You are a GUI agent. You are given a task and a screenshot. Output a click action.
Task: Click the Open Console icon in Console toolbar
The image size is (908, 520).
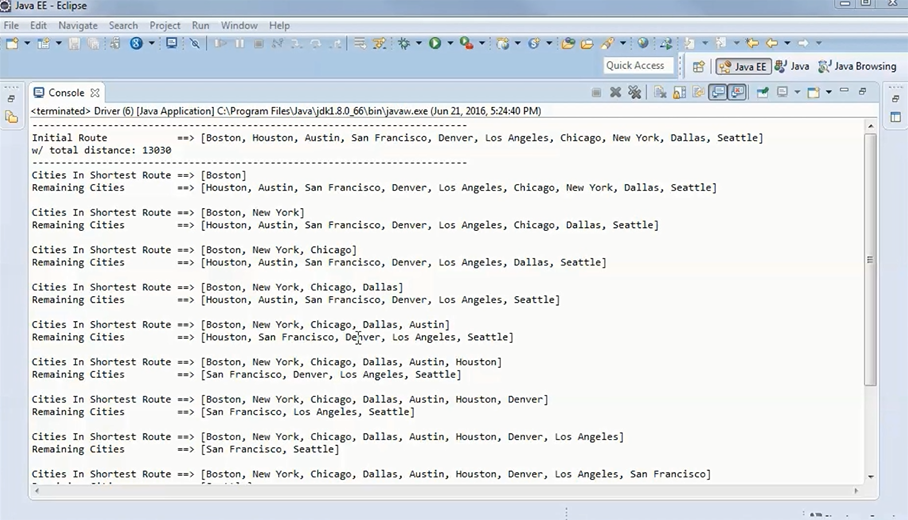(814, 92)
